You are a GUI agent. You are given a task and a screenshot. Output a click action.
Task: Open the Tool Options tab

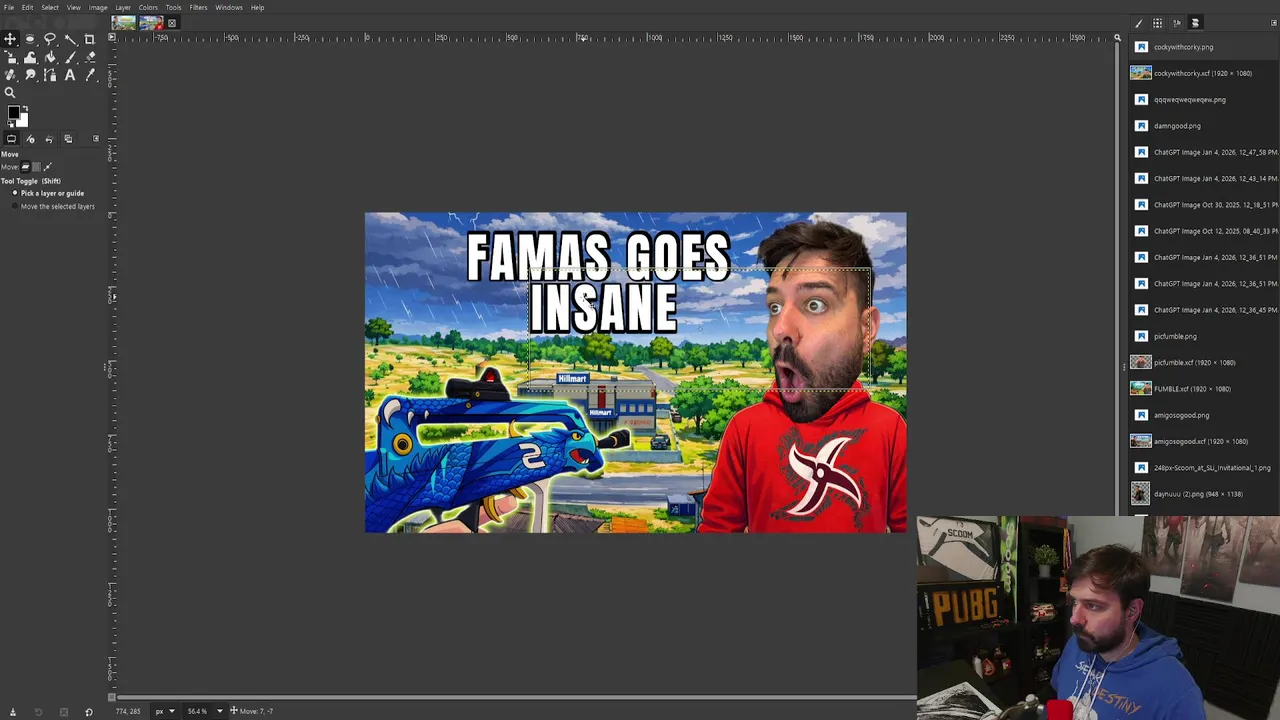coord(11,139)
